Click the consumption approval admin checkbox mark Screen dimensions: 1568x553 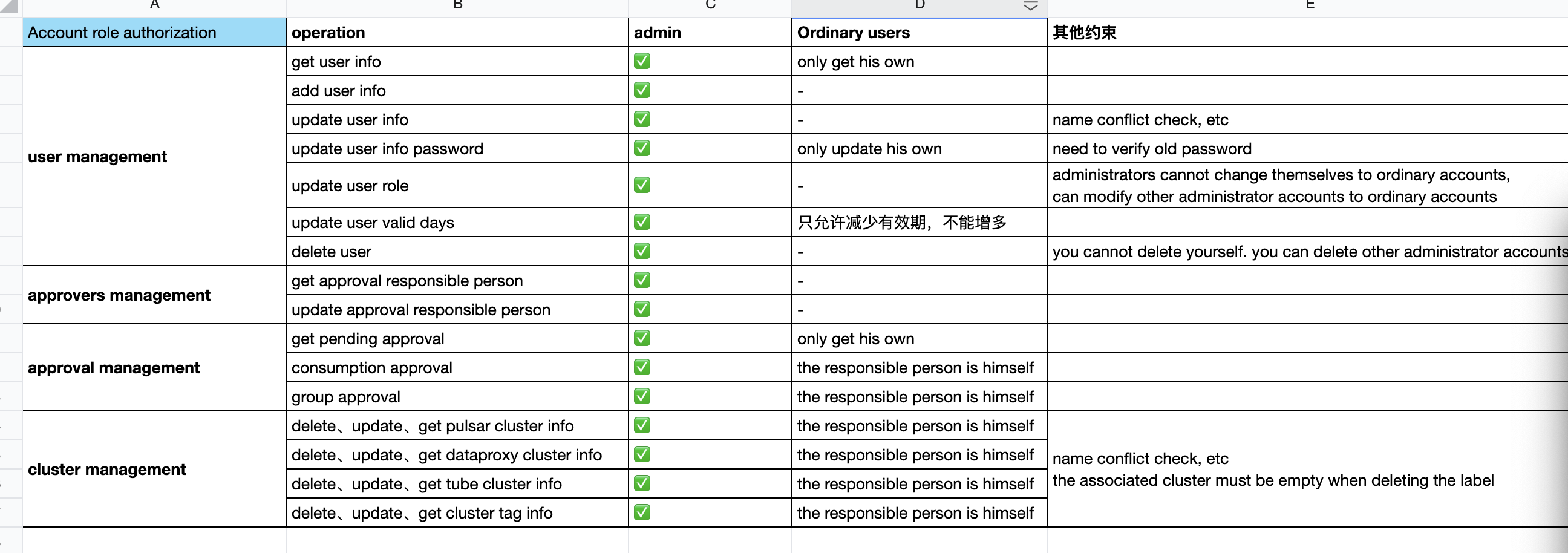pyautogui.click(x=642, y=367)
